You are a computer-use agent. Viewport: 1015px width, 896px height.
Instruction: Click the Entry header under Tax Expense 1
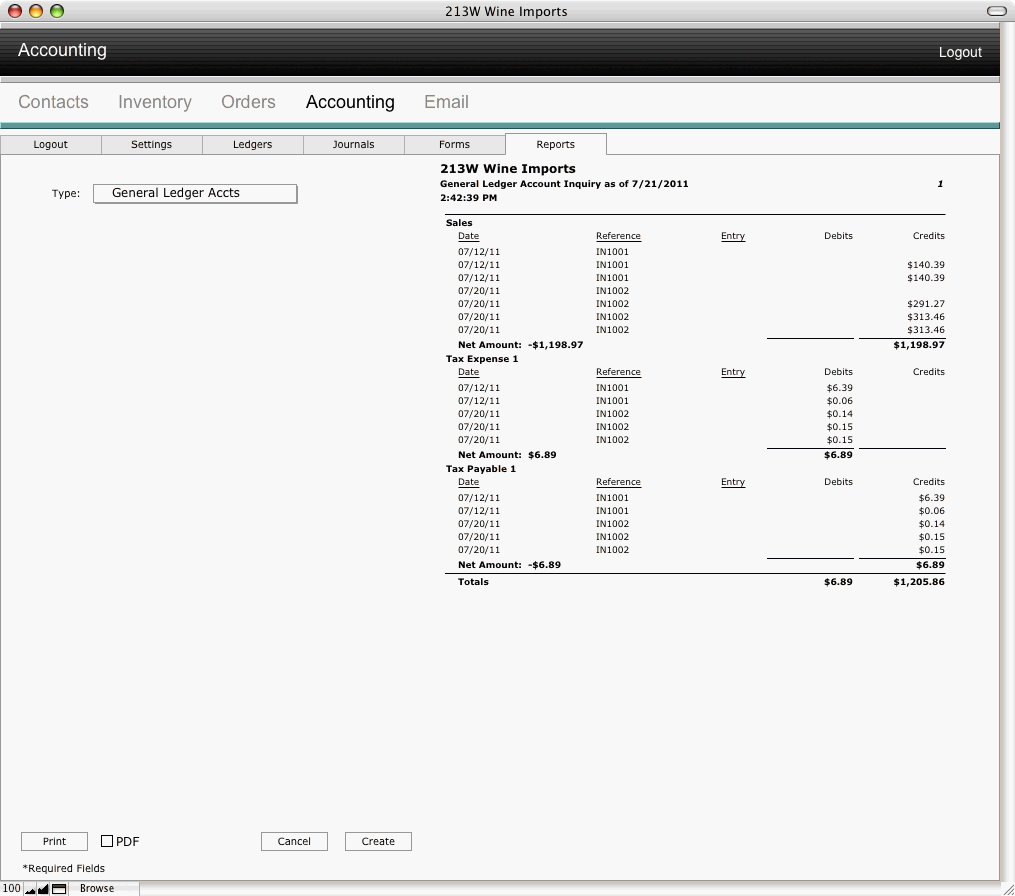click(733, 372)
